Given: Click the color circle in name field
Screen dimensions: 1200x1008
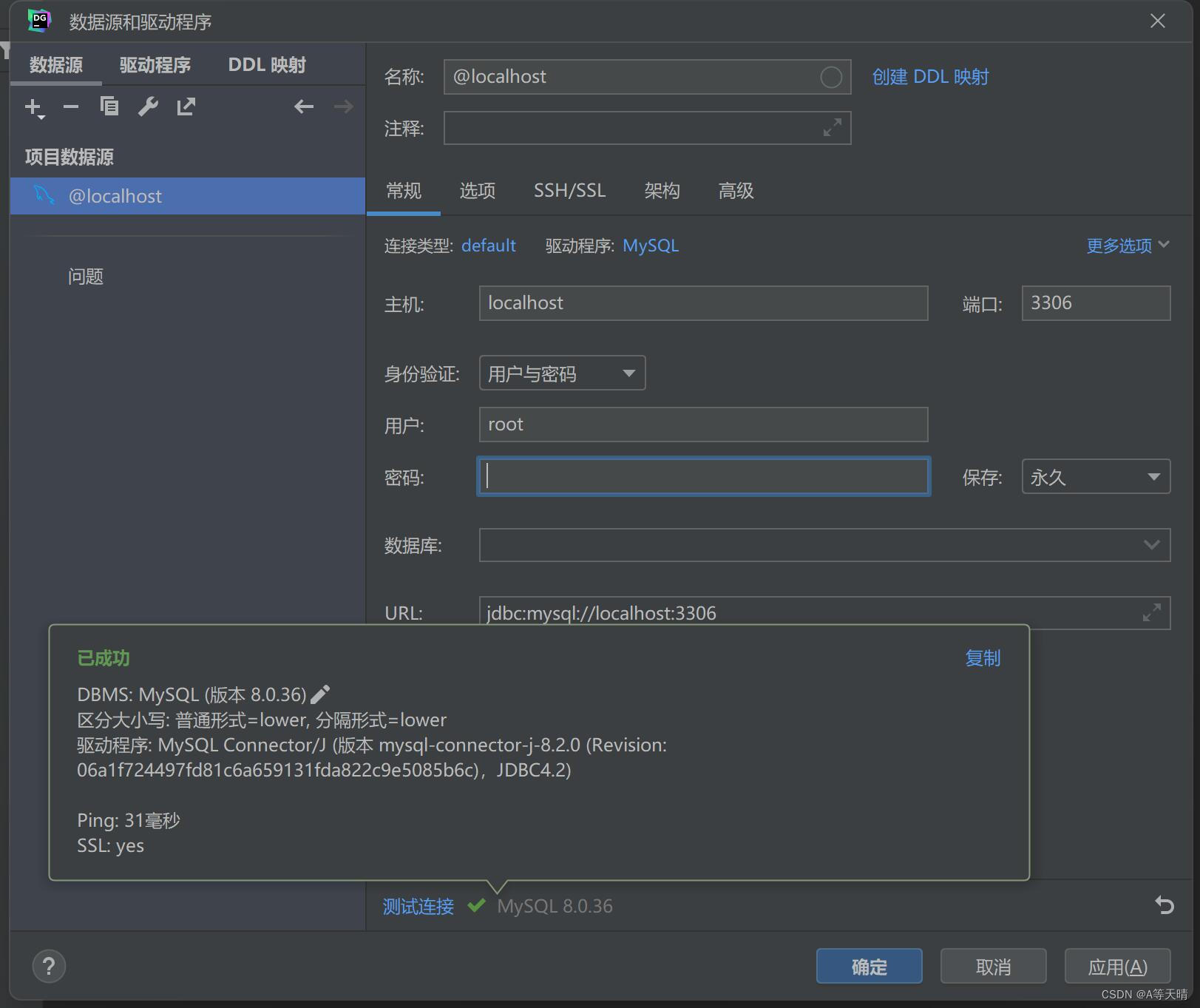Looking at the screenshot, I should pyautogui.click(x=831, y=77).
